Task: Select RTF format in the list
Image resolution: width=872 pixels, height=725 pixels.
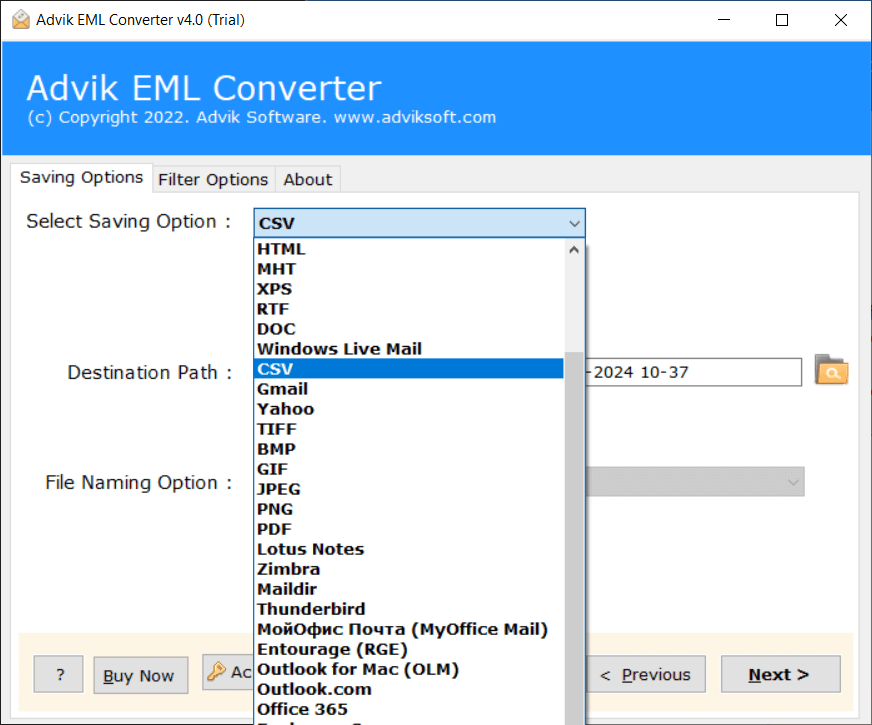Action: [x=409, y=309]
